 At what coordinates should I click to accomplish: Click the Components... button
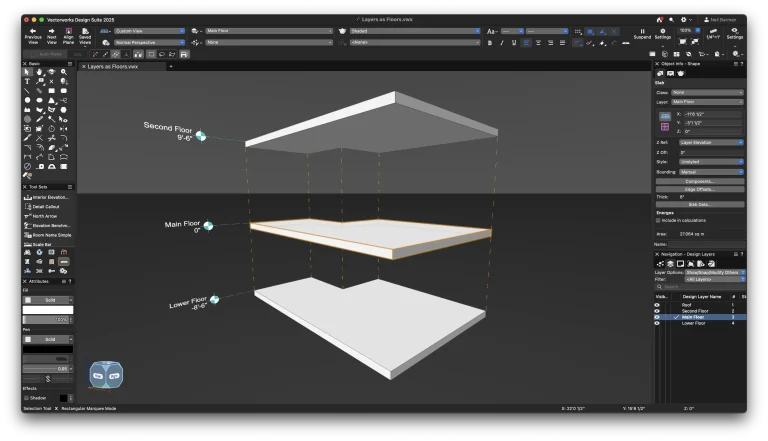tap(699, 181)
